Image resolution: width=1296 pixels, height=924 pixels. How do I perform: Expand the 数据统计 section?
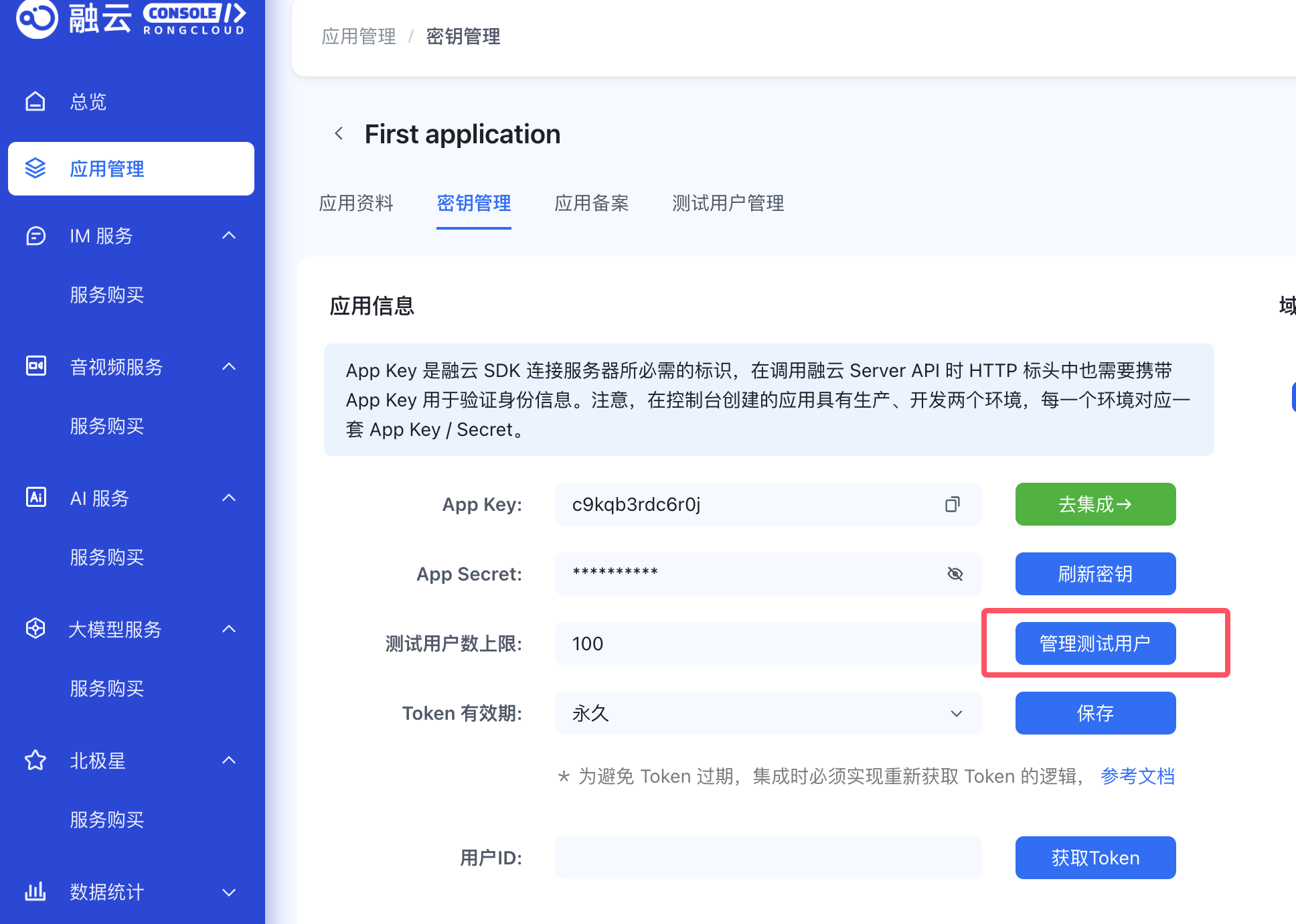pyautogui.click(x=229, y=893)
